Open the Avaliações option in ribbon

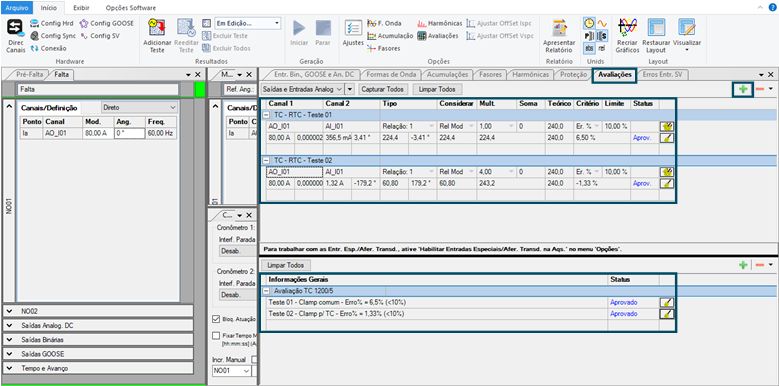(x=438, y=36)
